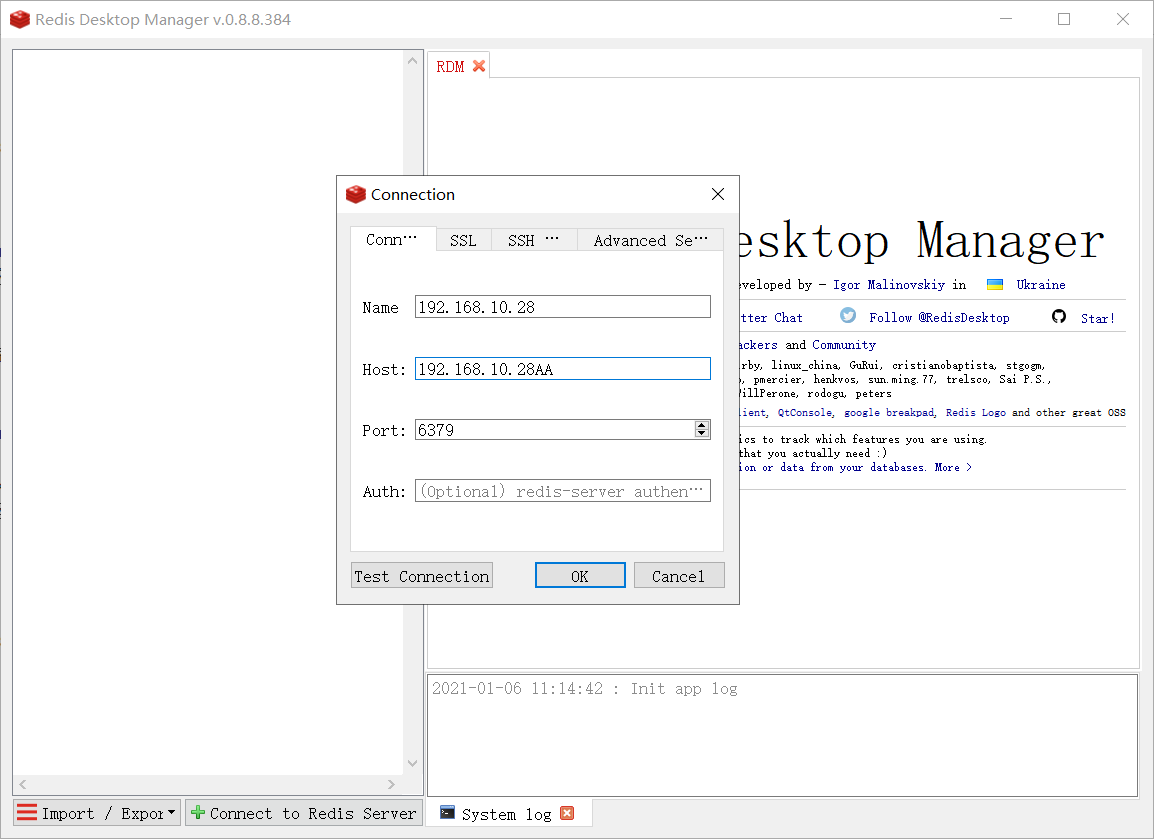Click scroll down arrow in connections panel
Screen dimensions: 1154x839
tap(412, 763)
